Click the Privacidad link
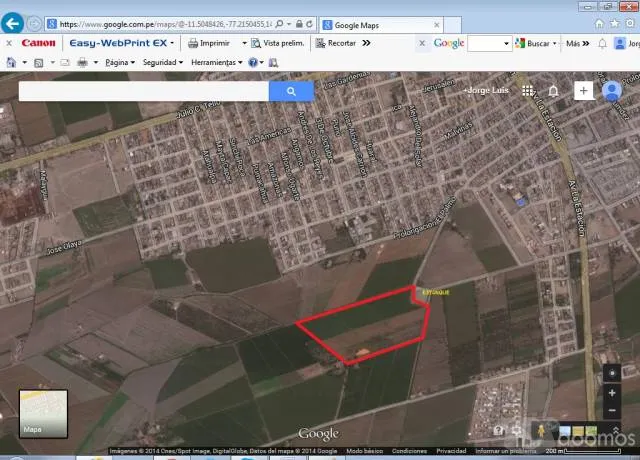 [x=451, y=451]
